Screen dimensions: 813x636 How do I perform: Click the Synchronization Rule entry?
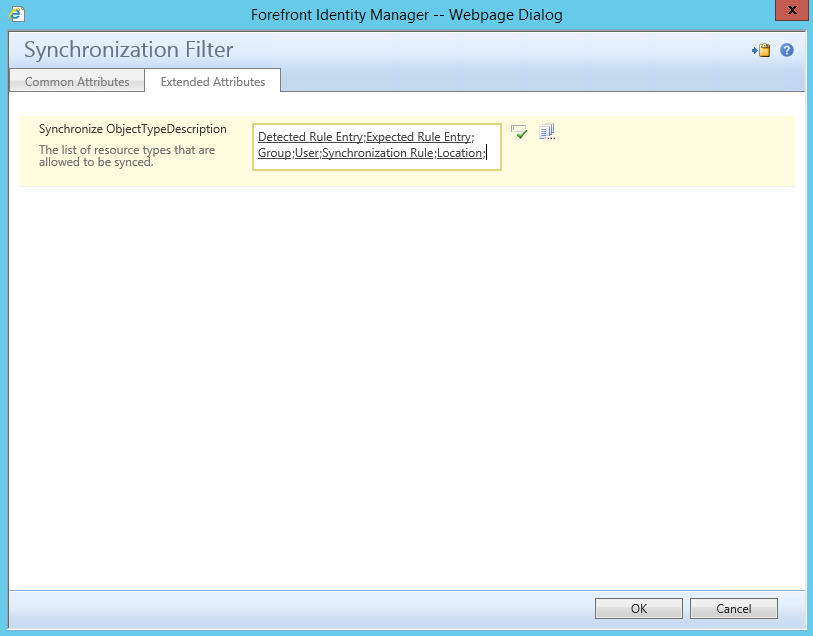(x=377, y=153)
